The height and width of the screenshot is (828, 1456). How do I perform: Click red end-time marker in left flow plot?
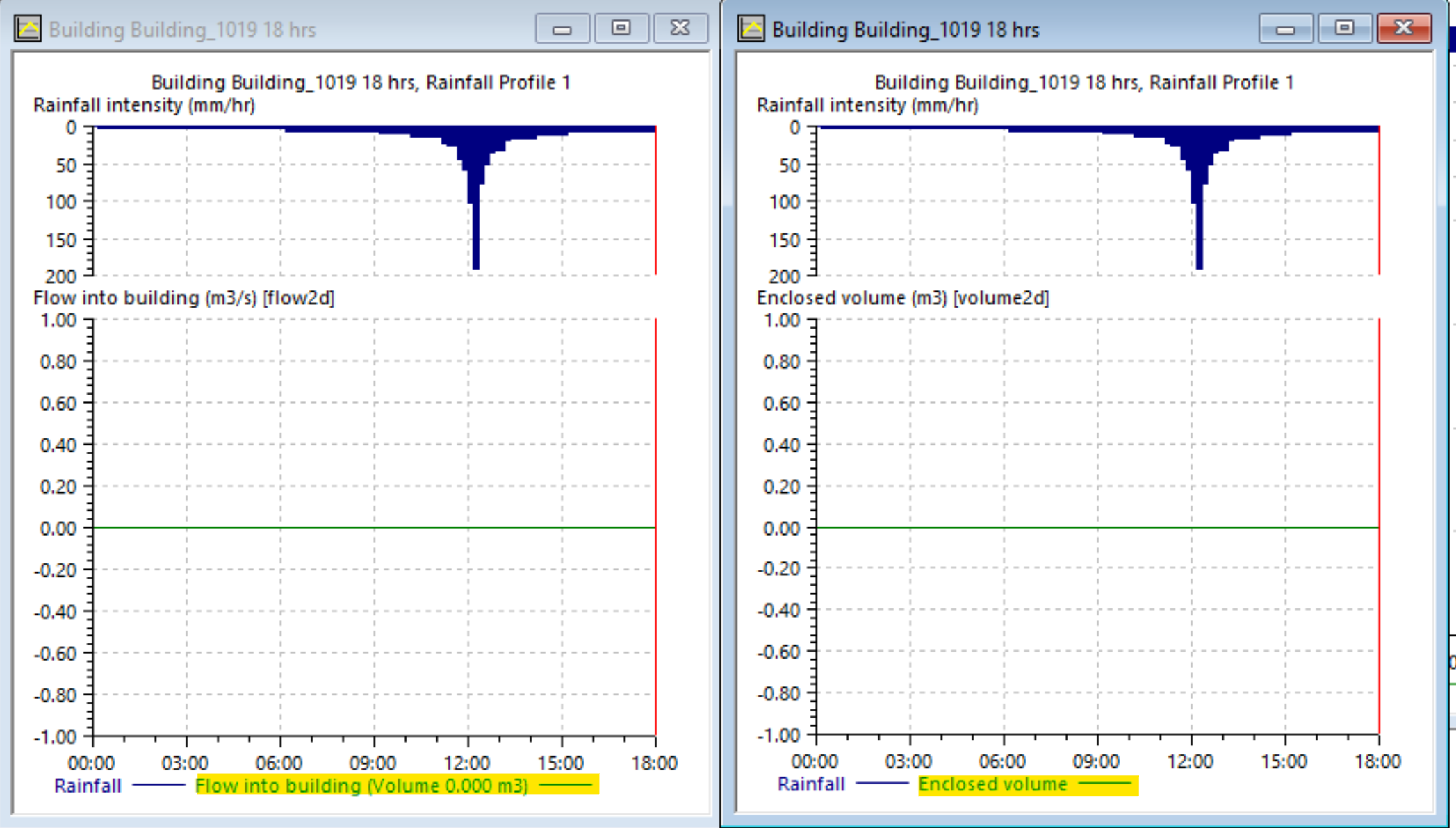655,431
